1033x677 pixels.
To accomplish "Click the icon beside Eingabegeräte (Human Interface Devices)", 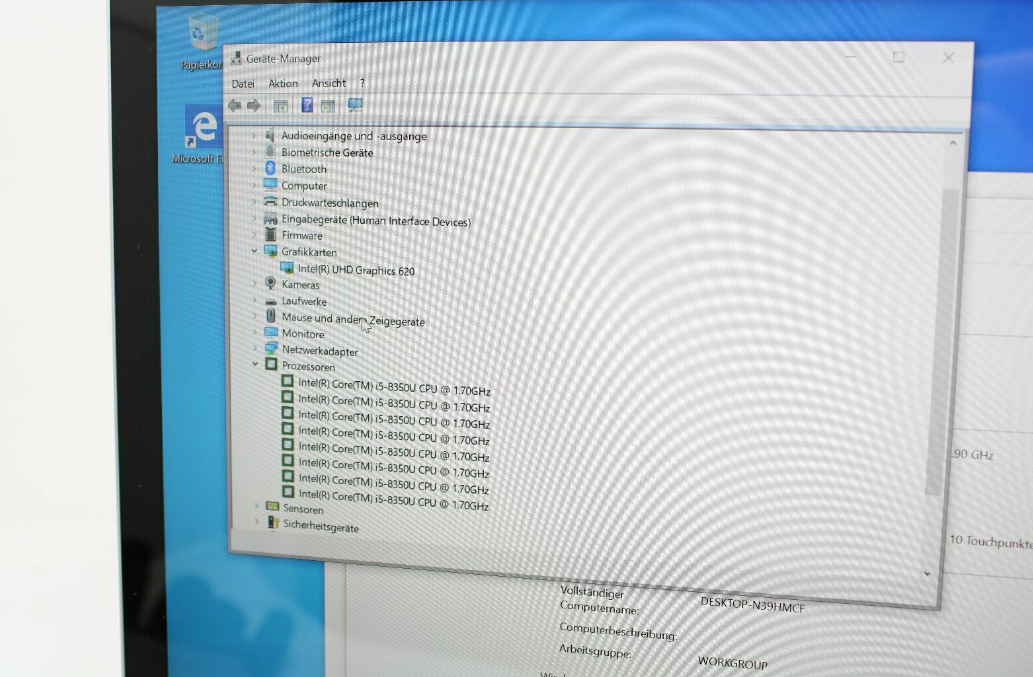I will pos(270,218).
